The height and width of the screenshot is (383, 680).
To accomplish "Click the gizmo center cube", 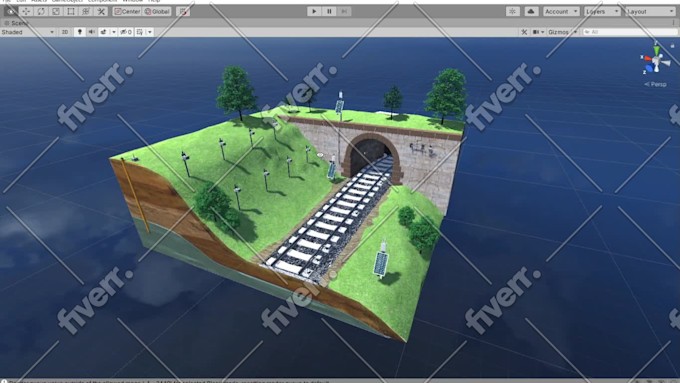I will coord(657,60).
